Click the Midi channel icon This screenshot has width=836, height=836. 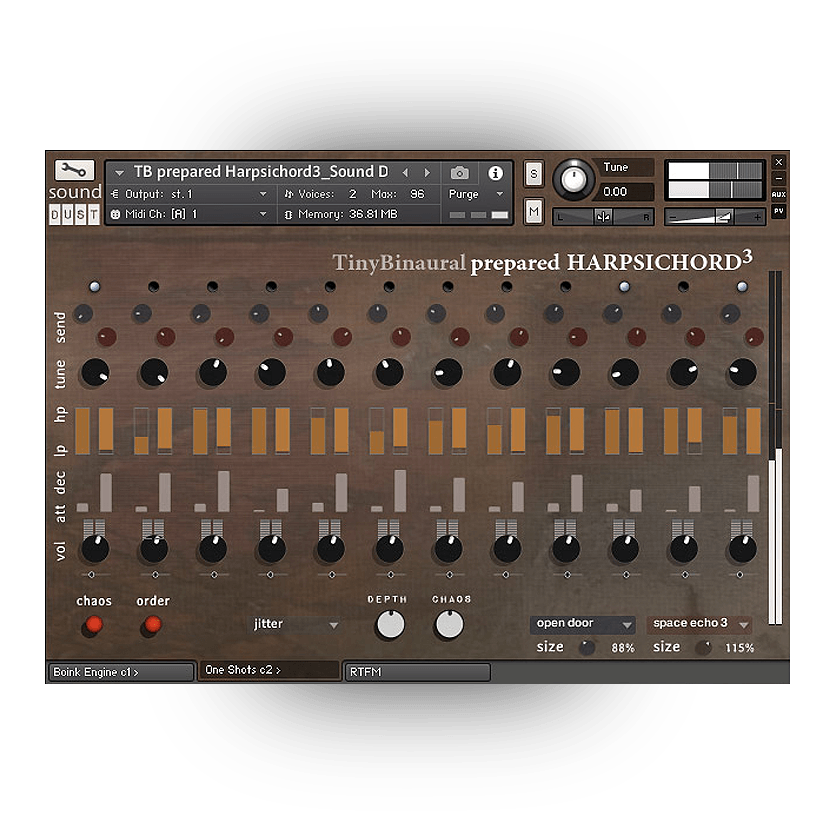(x=115, y=214)
